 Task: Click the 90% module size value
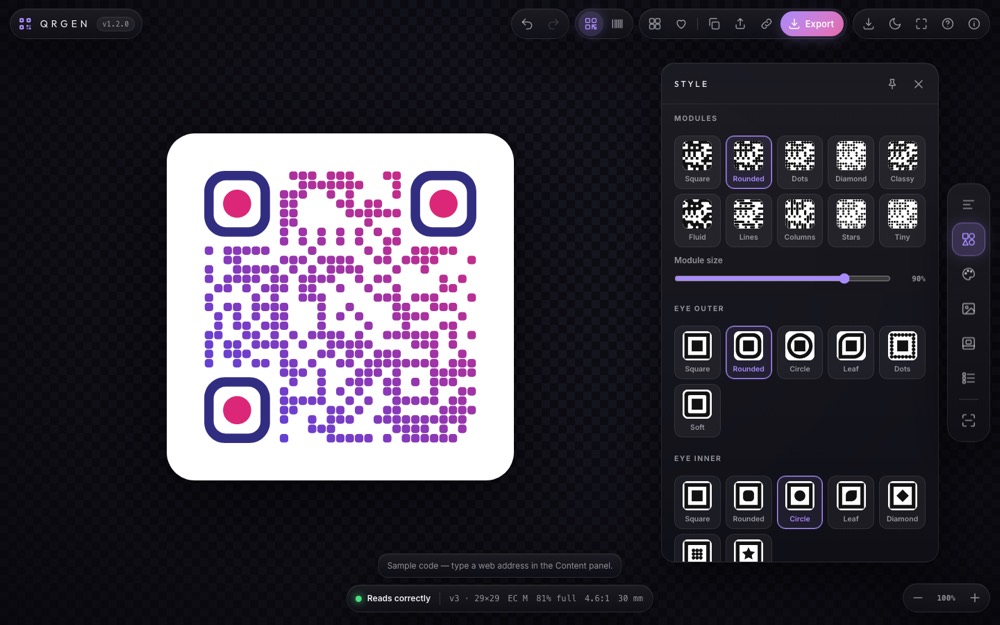pos(918,279)
